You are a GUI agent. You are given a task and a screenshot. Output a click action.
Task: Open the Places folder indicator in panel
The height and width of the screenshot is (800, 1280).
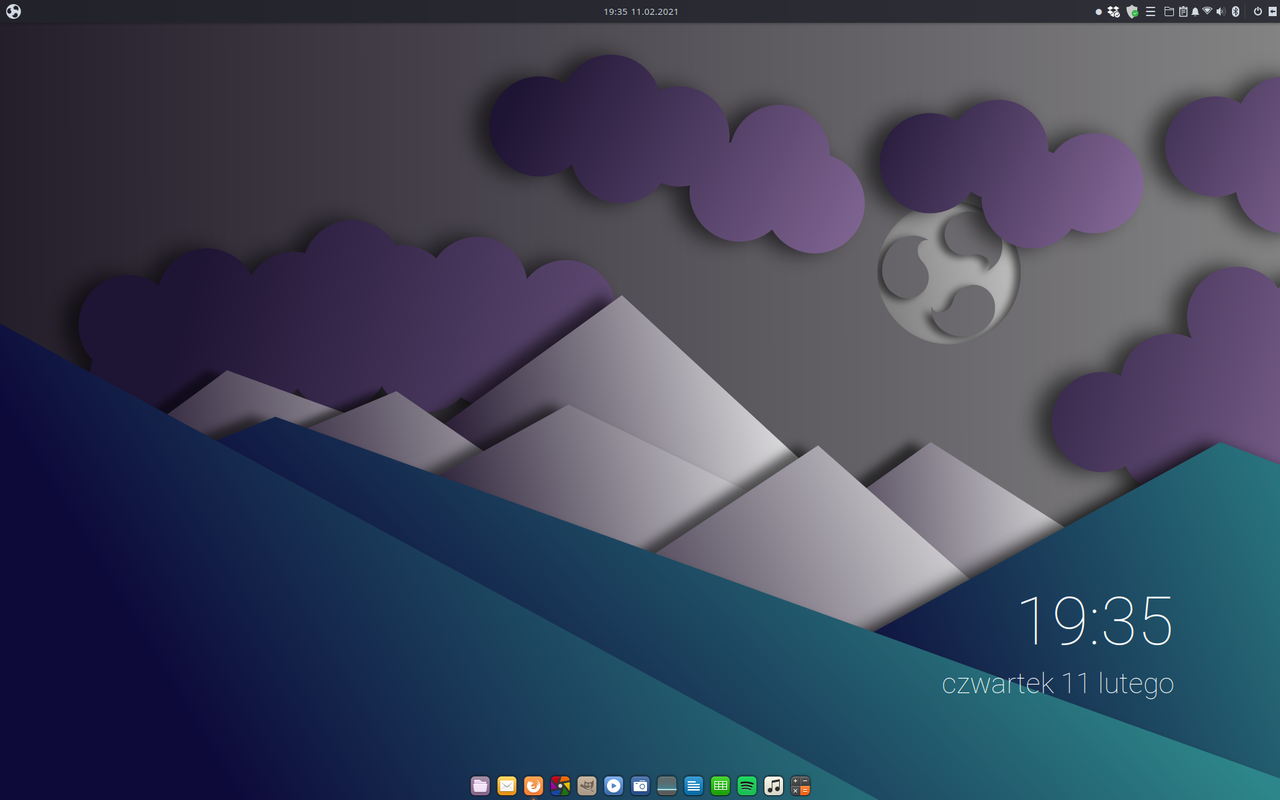(1169, 12)
